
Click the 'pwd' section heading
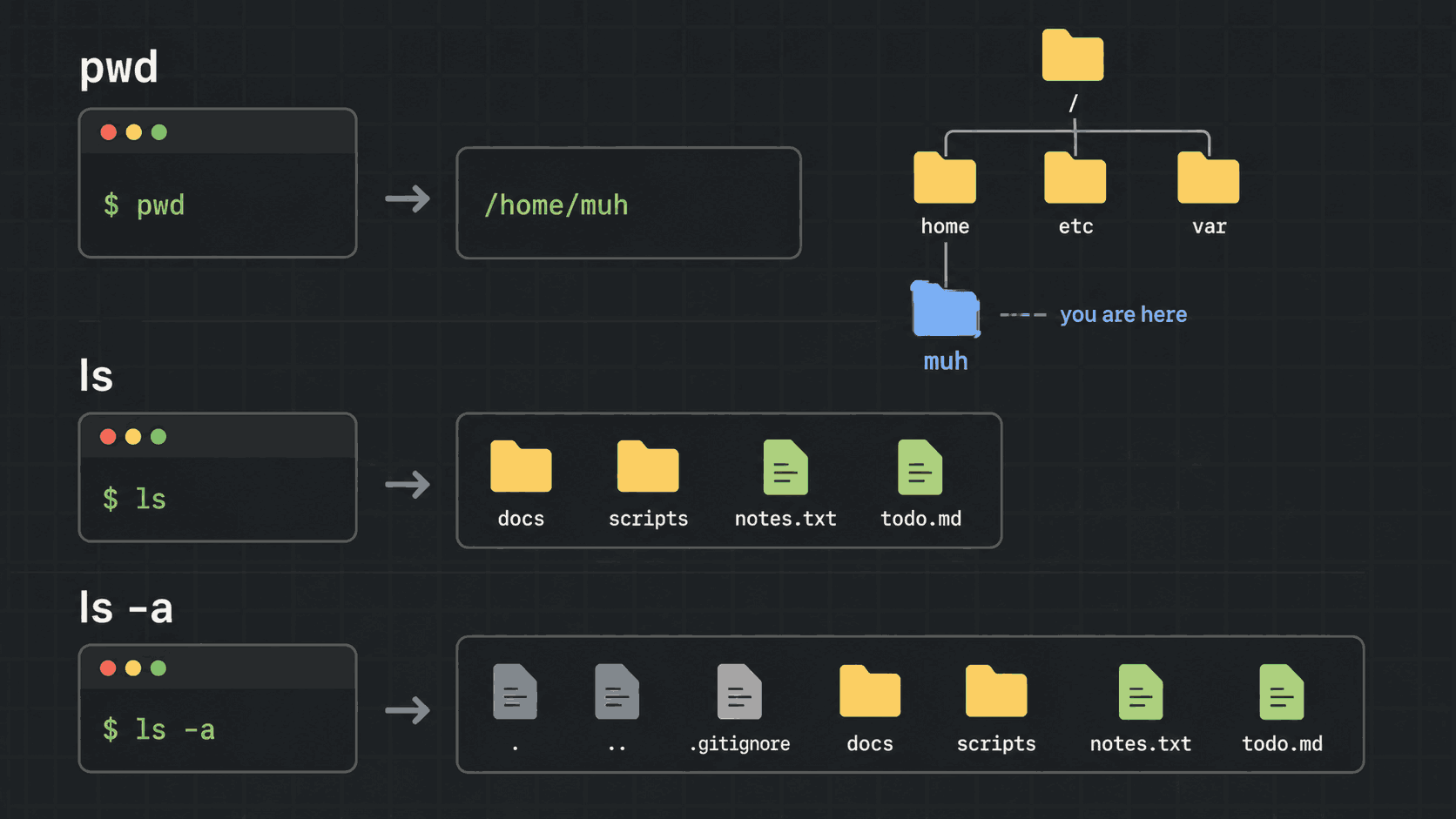coord(119,69)
